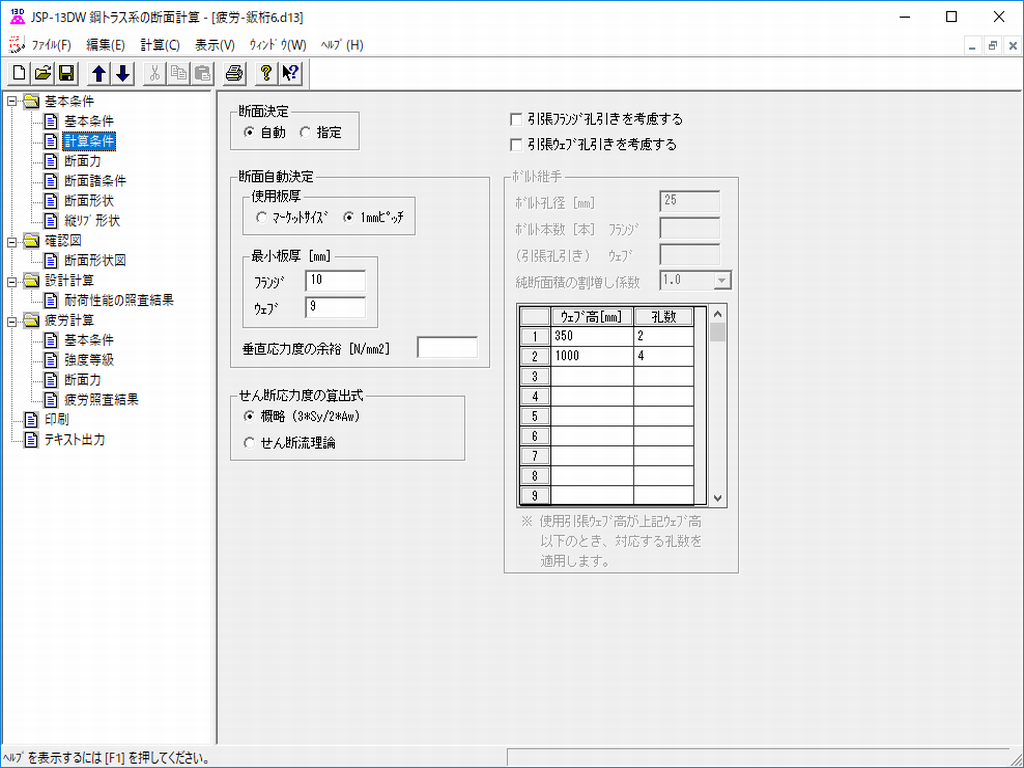Click the blue down arrow toolbar icon
This screenshot has width=1024, height=768.
(x=122, y=73)
